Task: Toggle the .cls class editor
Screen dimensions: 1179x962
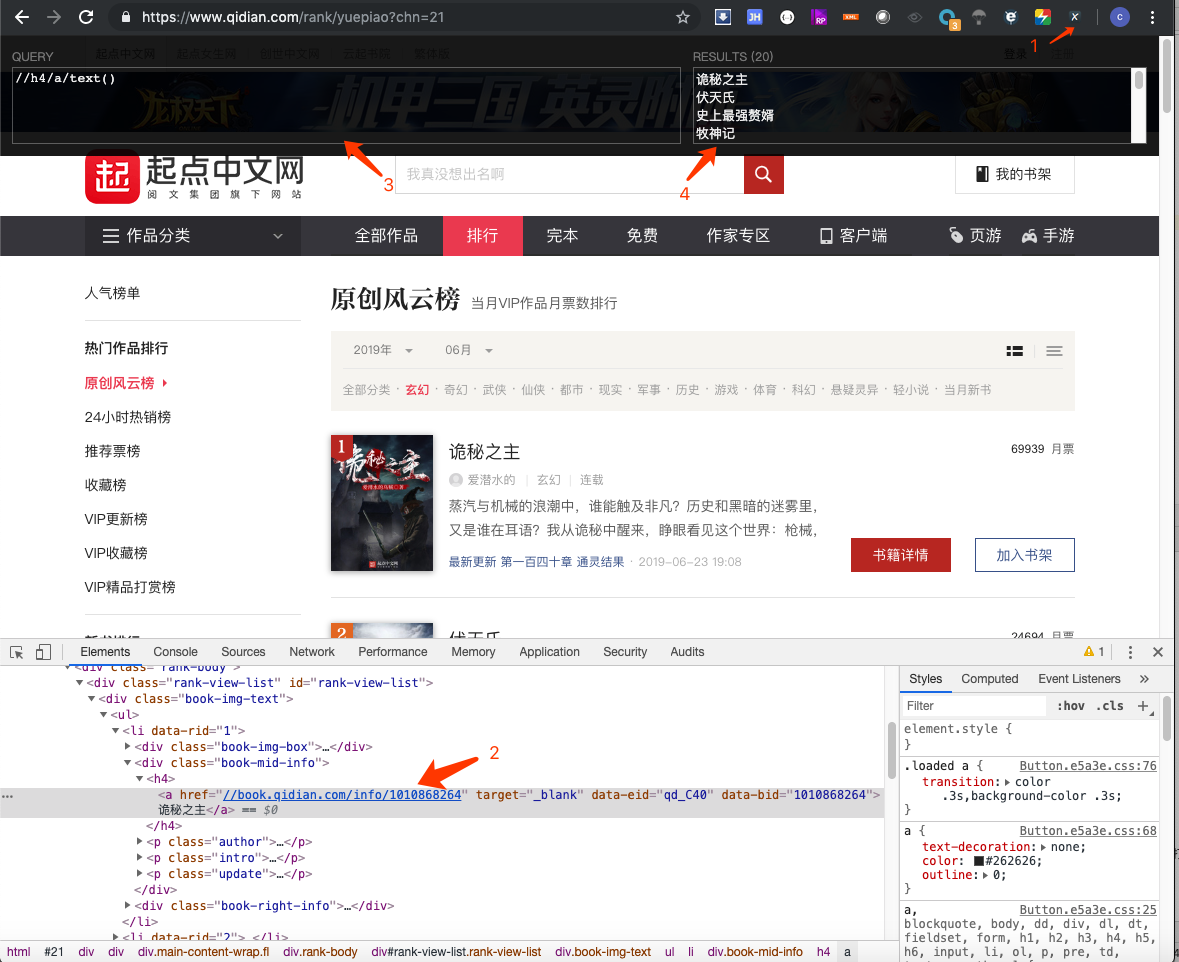Action: pos(1110,706)
